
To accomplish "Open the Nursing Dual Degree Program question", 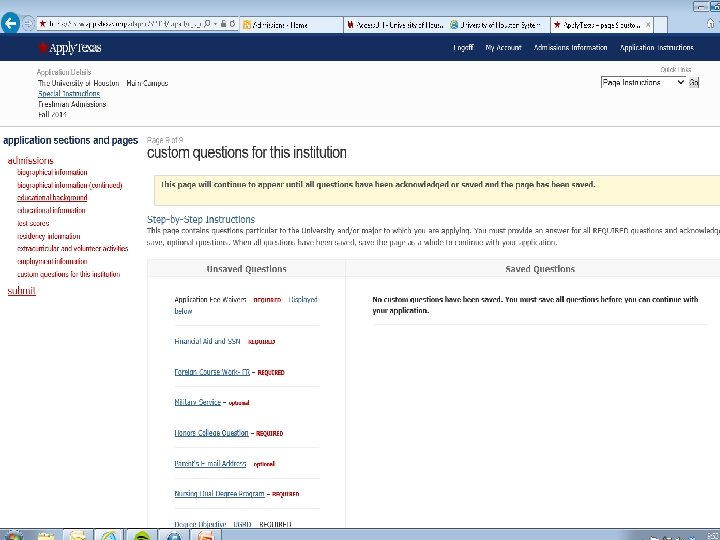I will pyautogui.click(x=219, y=494).
